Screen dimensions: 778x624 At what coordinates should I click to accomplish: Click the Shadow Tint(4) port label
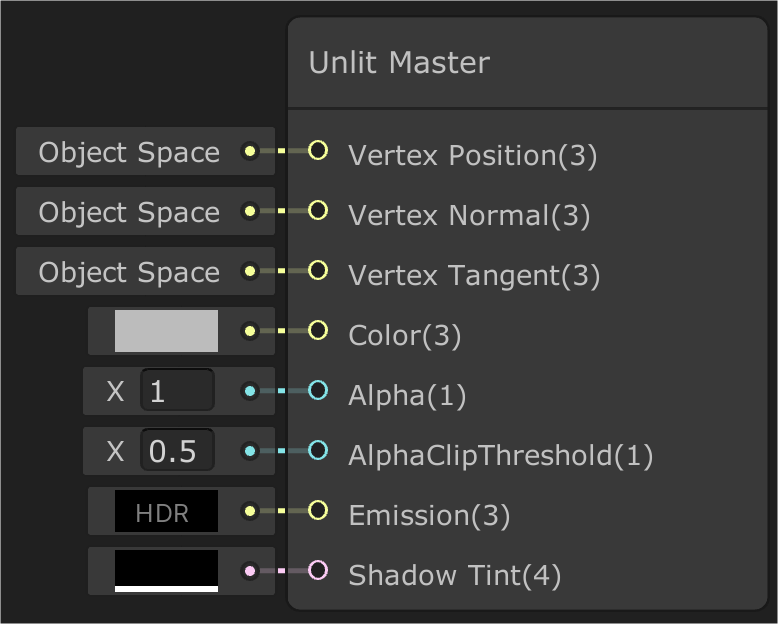(x=454, y=576)
